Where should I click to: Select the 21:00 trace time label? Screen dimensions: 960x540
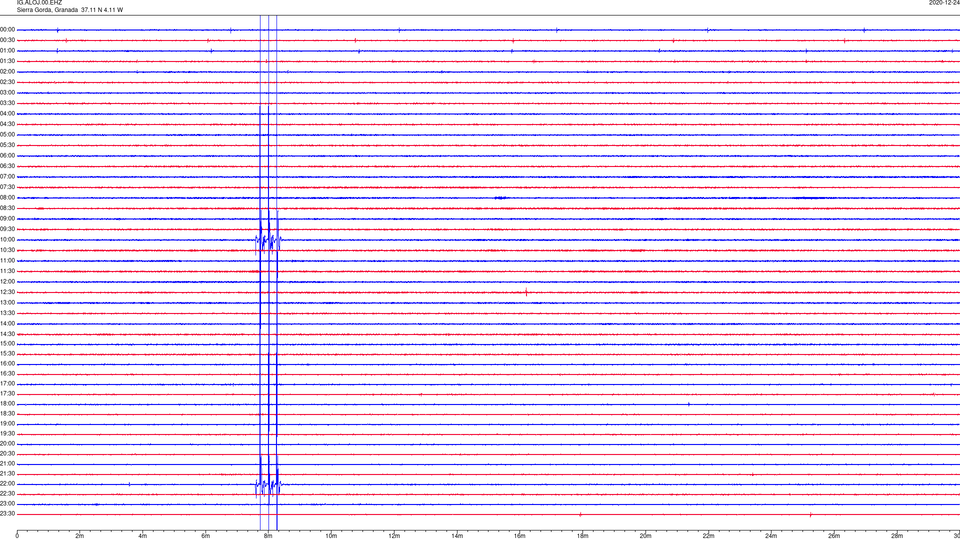[7, 464]
